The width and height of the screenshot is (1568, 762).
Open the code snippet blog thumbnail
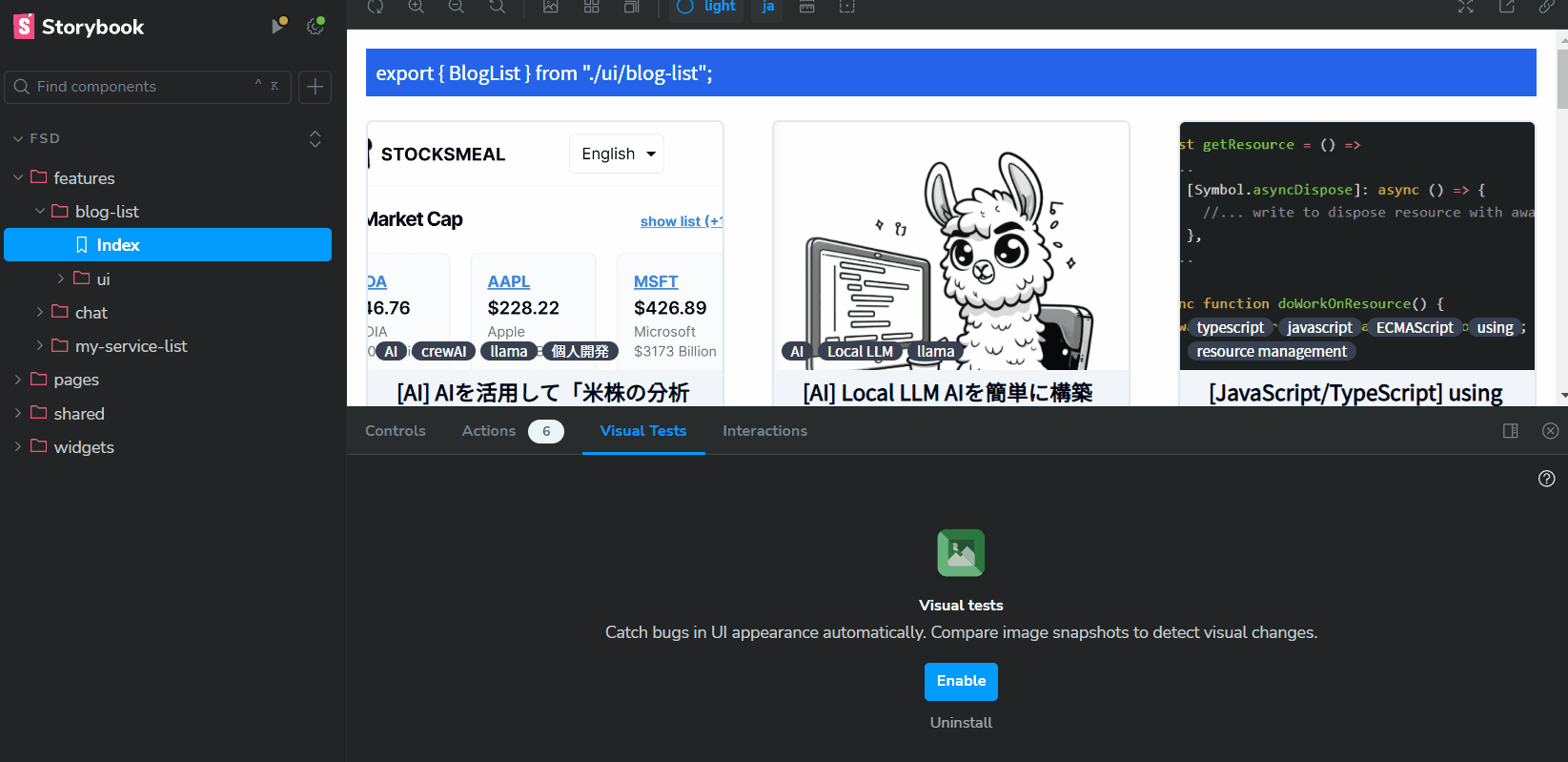[x=1357, y=246]
